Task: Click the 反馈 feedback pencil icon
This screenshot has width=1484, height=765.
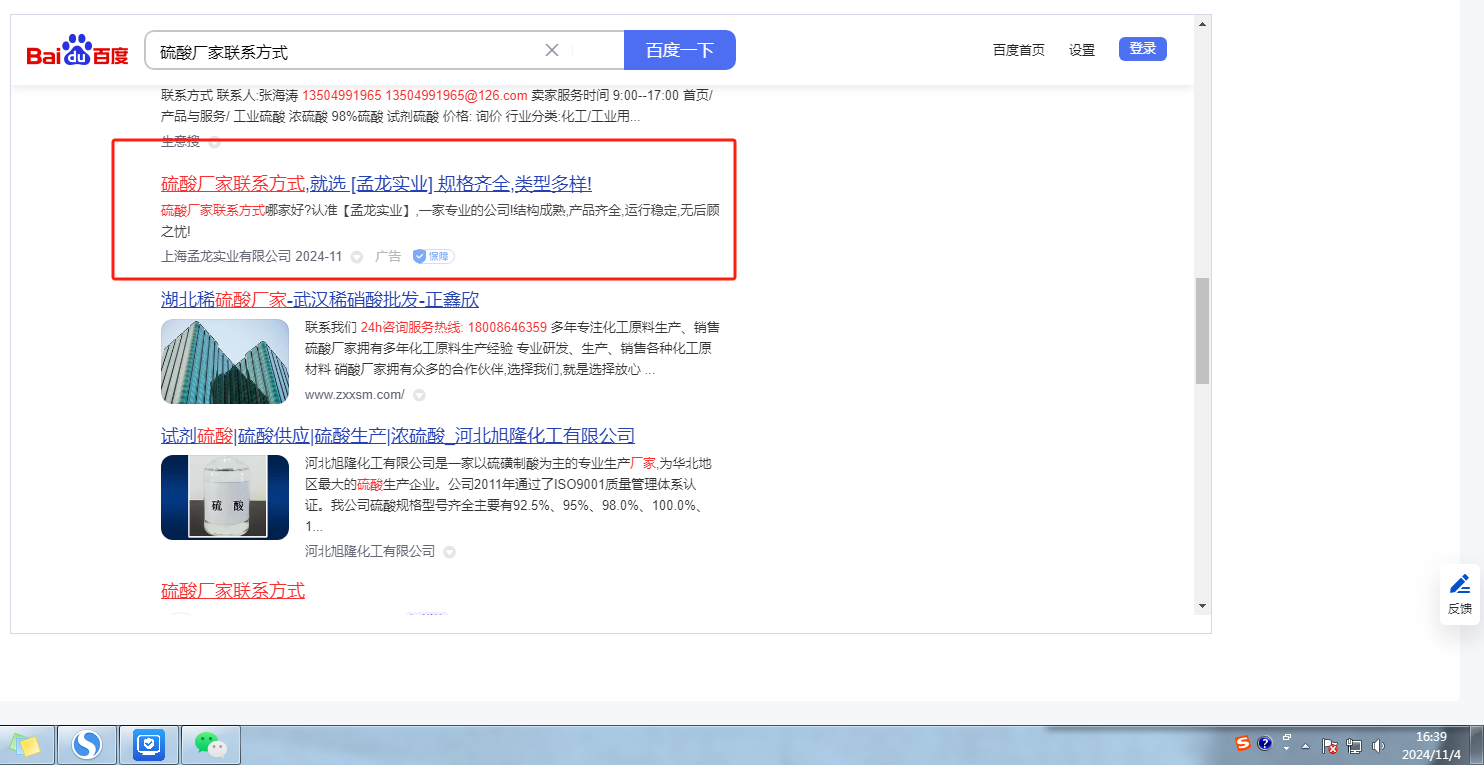Action: (1459, 584)
